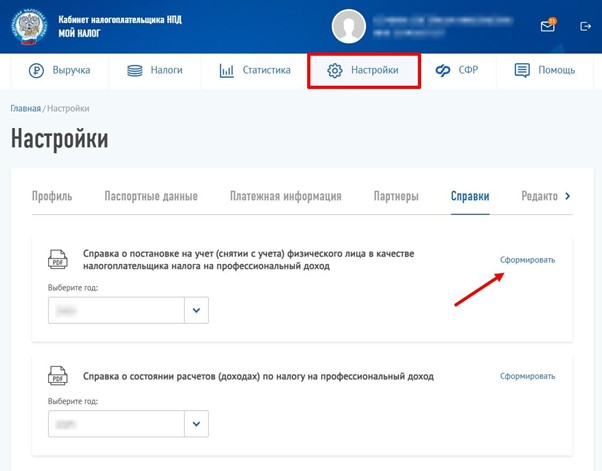The image size is (602, 471).
Task: Expand year dropdown for registration certificate
Action: click(197, 311)
